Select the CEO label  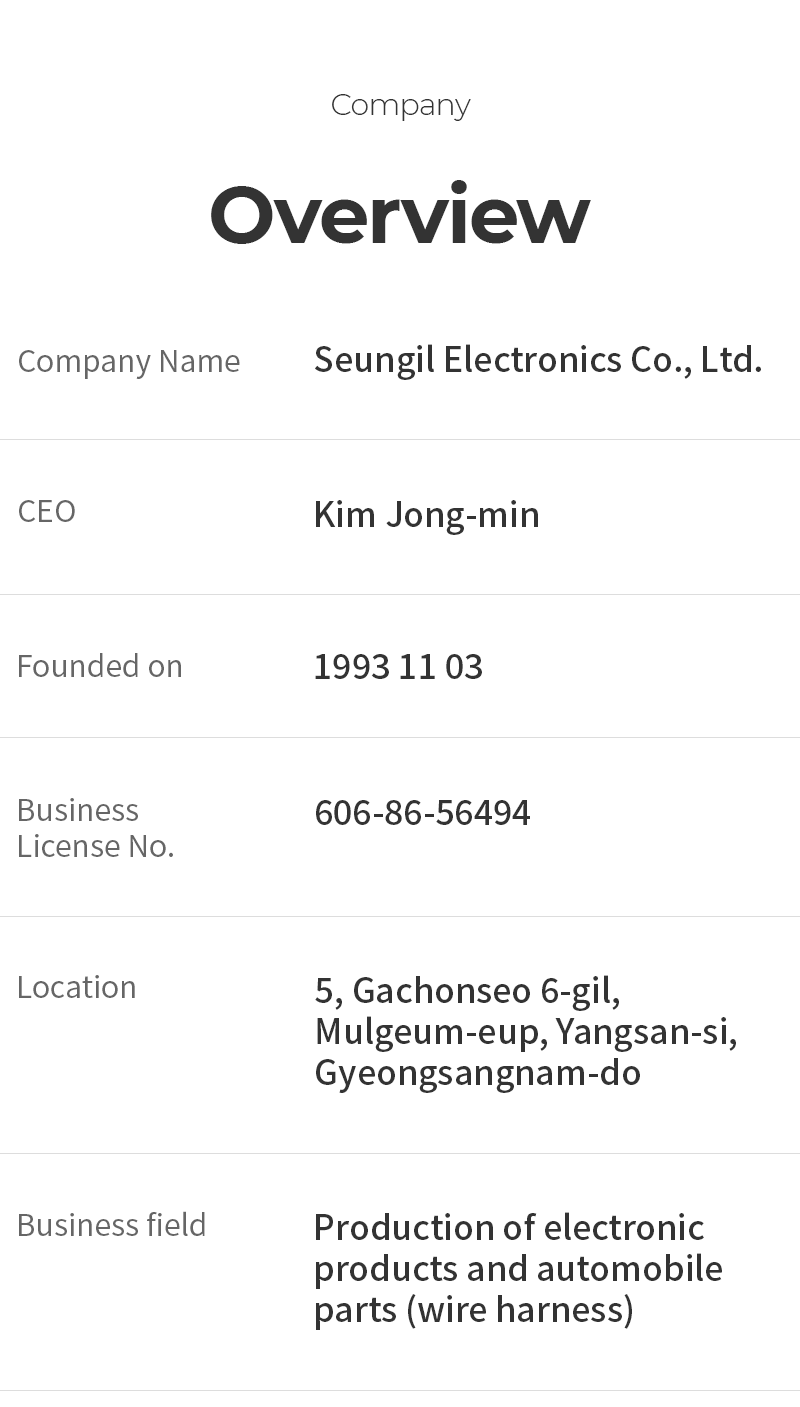click(47, 511)
